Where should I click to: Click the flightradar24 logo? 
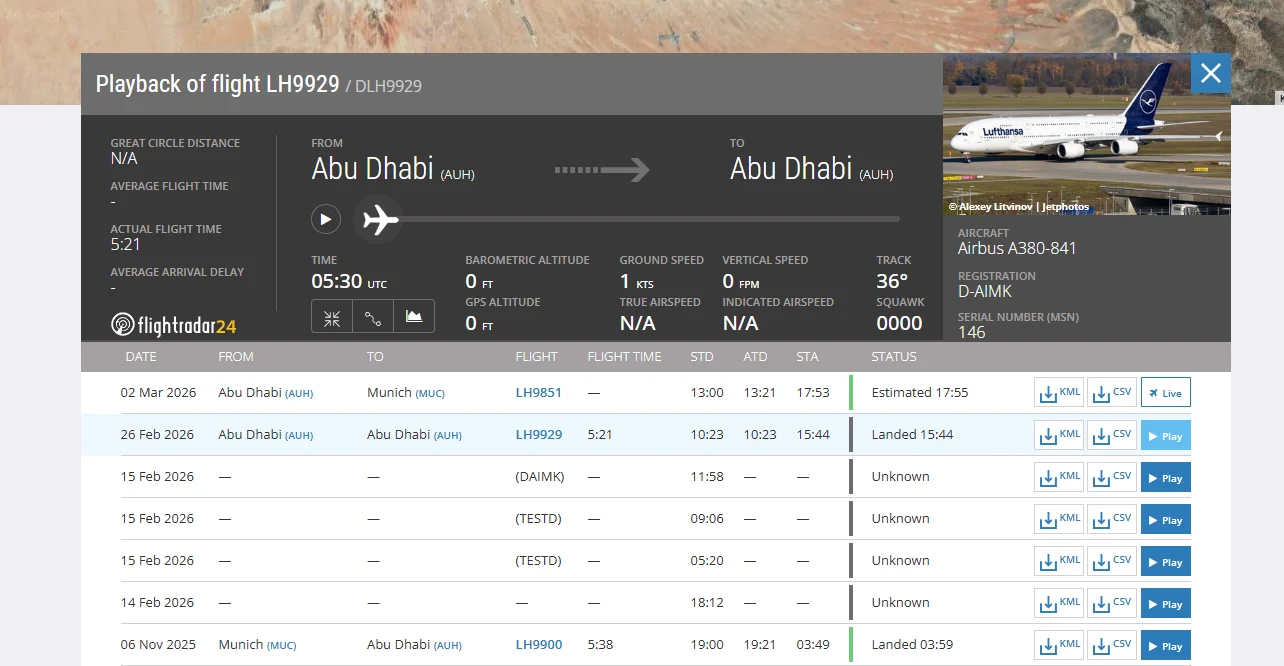click(174, 325)
